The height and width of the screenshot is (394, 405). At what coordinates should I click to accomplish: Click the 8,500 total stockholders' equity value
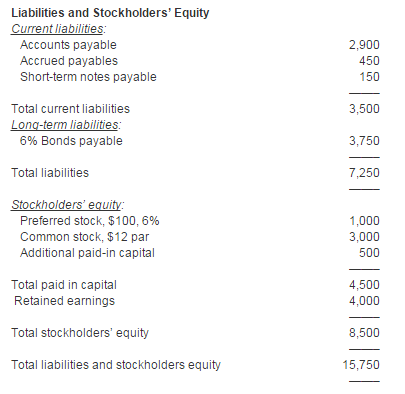coord(364,333)
